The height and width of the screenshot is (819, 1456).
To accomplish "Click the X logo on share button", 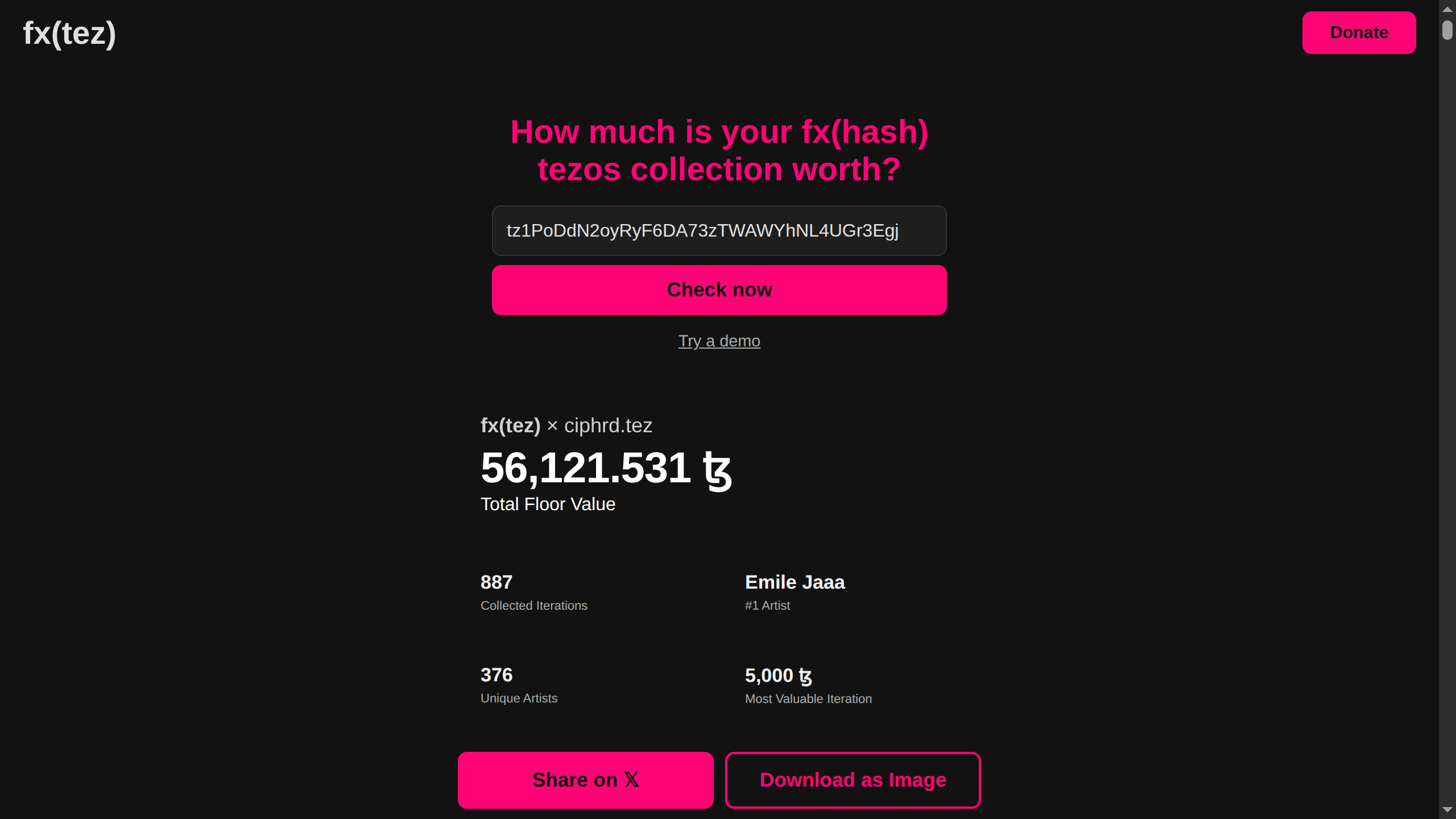I will [631, 780].
